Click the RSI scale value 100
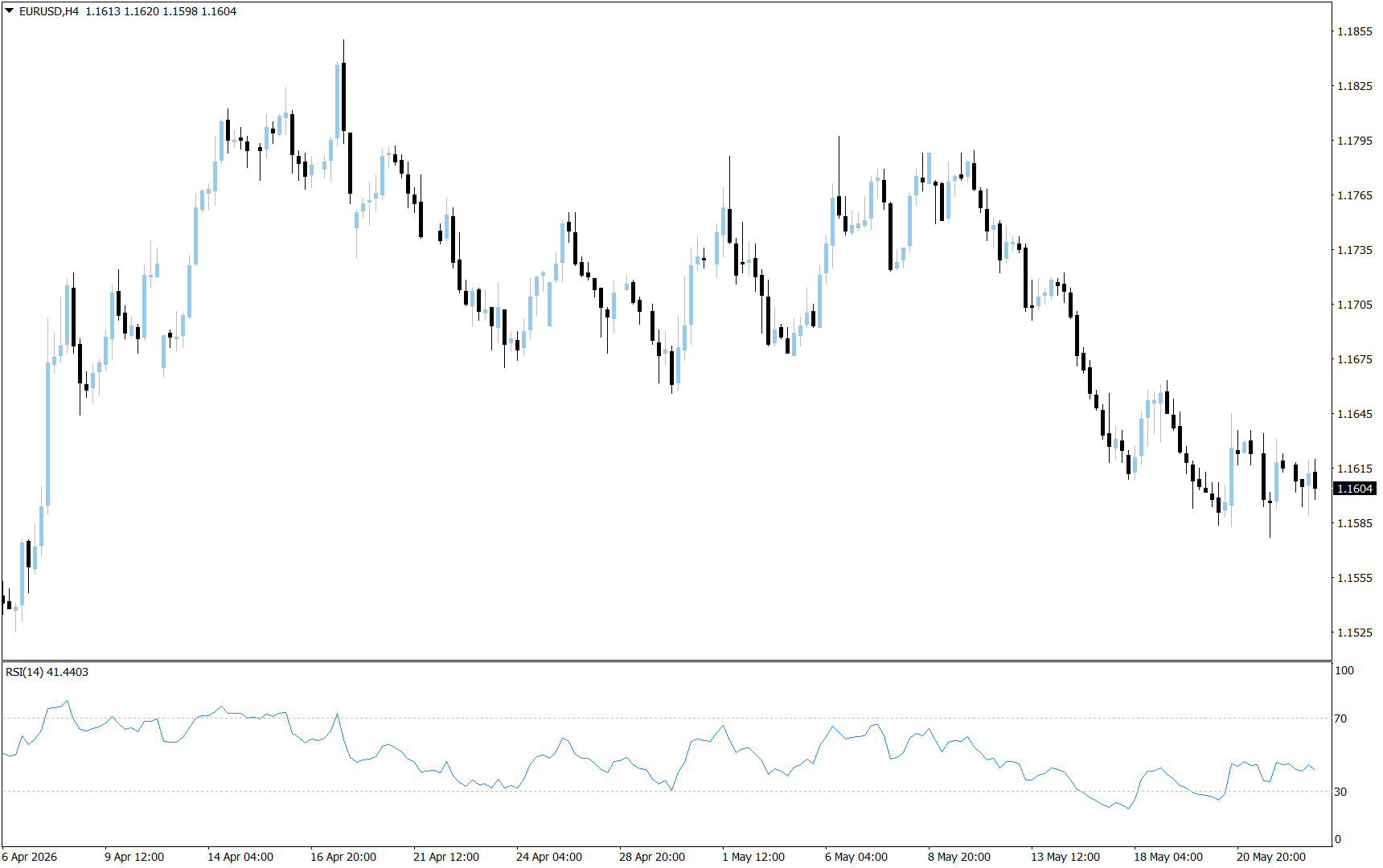1383x868 pixels. click(x=1344, y=670)
